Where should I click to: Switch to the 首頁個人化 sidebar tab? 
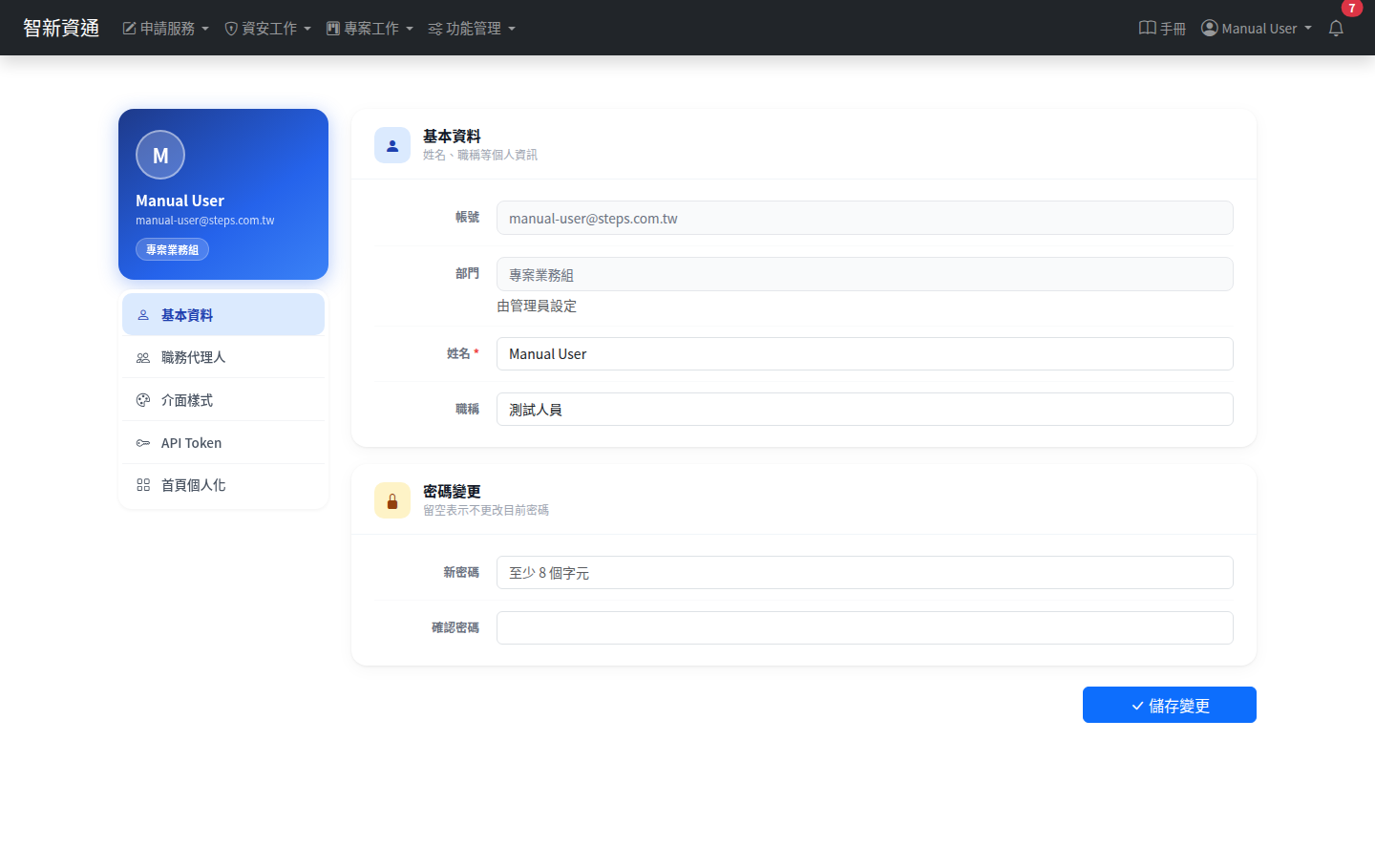[223, 485]
